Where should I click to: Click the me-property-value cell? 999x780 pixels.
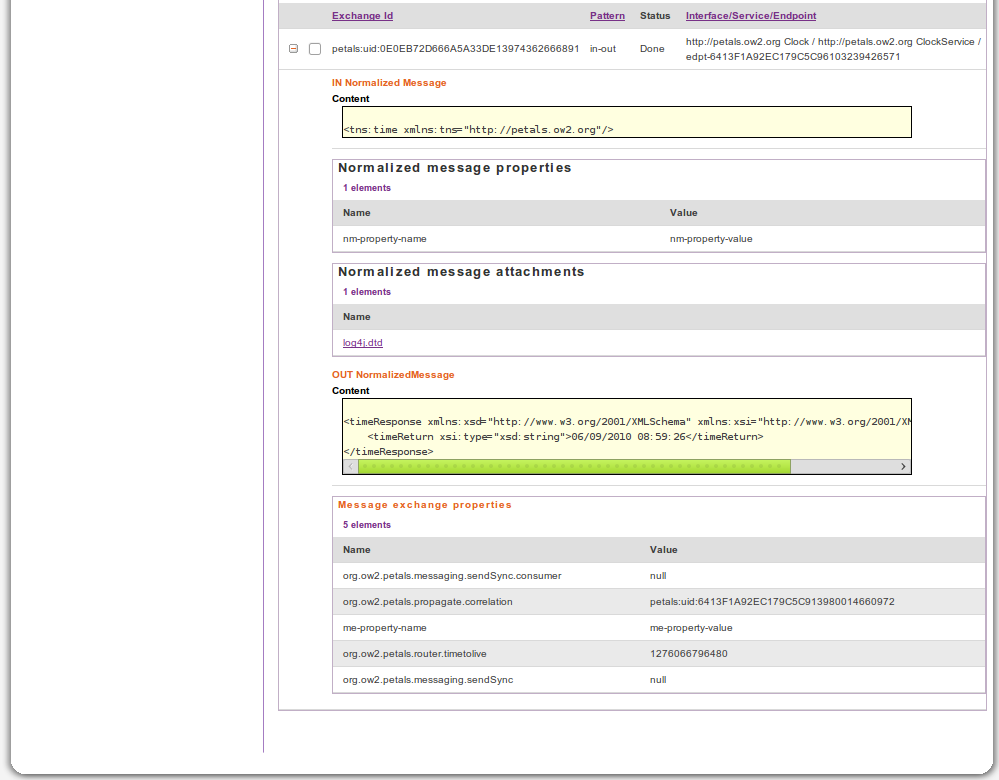coord(691,628)
